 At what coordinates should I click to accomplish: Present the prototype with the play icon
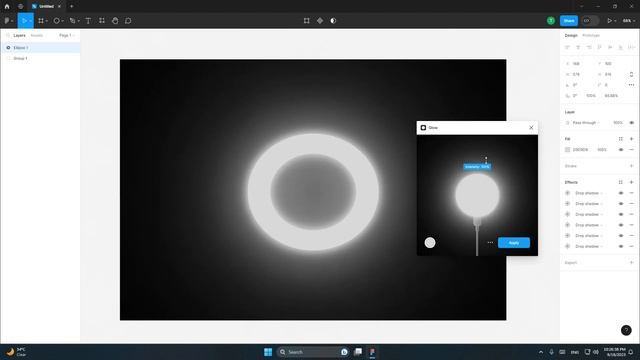tap(609, 21)
